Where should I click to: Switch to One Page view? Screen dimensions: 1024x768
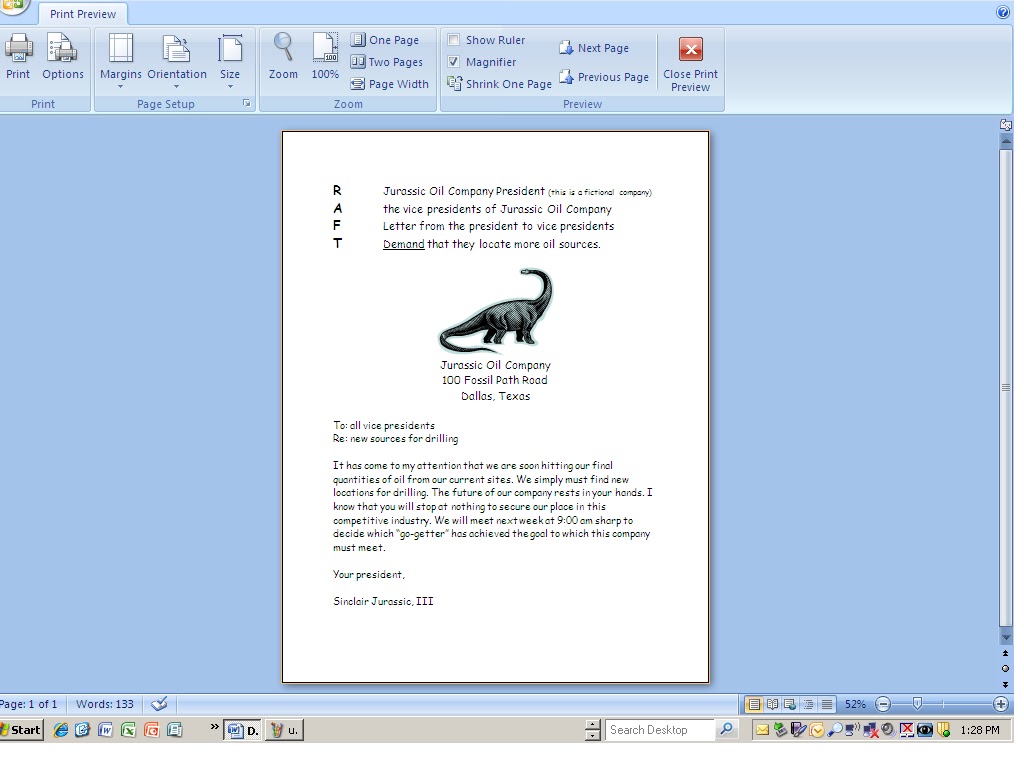(385, 40)
